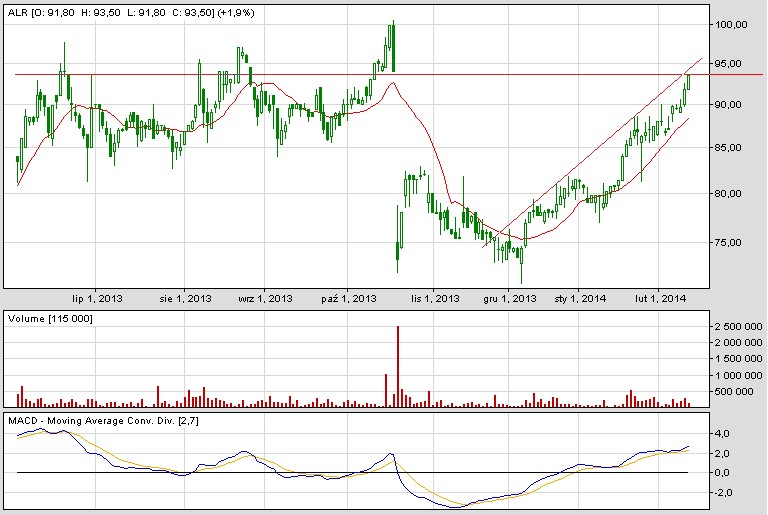The image size is (768, 515).
Task: Click the lut 1, 2014 date label
Action: (x=660, y=298)
